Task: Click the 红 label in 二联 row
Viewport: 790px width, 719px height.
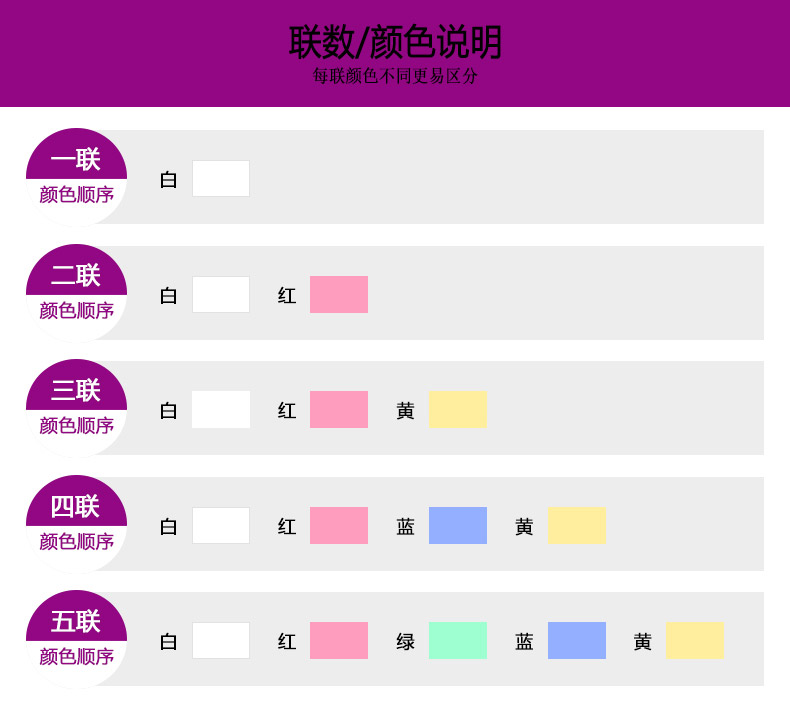Action: [x=287, y=296]
